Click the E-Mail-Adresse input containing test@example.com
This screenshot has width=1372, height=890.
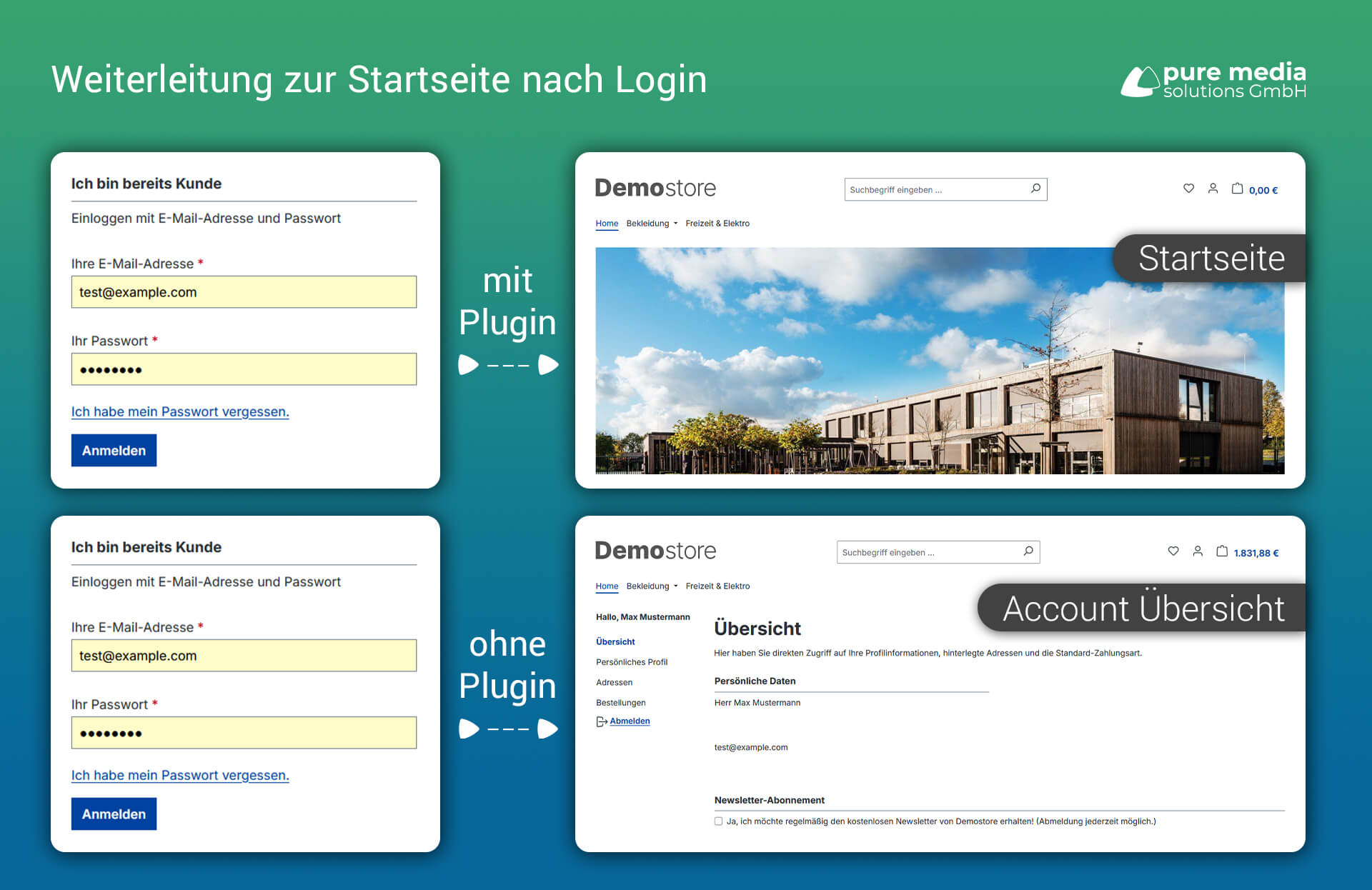(244, 291)
